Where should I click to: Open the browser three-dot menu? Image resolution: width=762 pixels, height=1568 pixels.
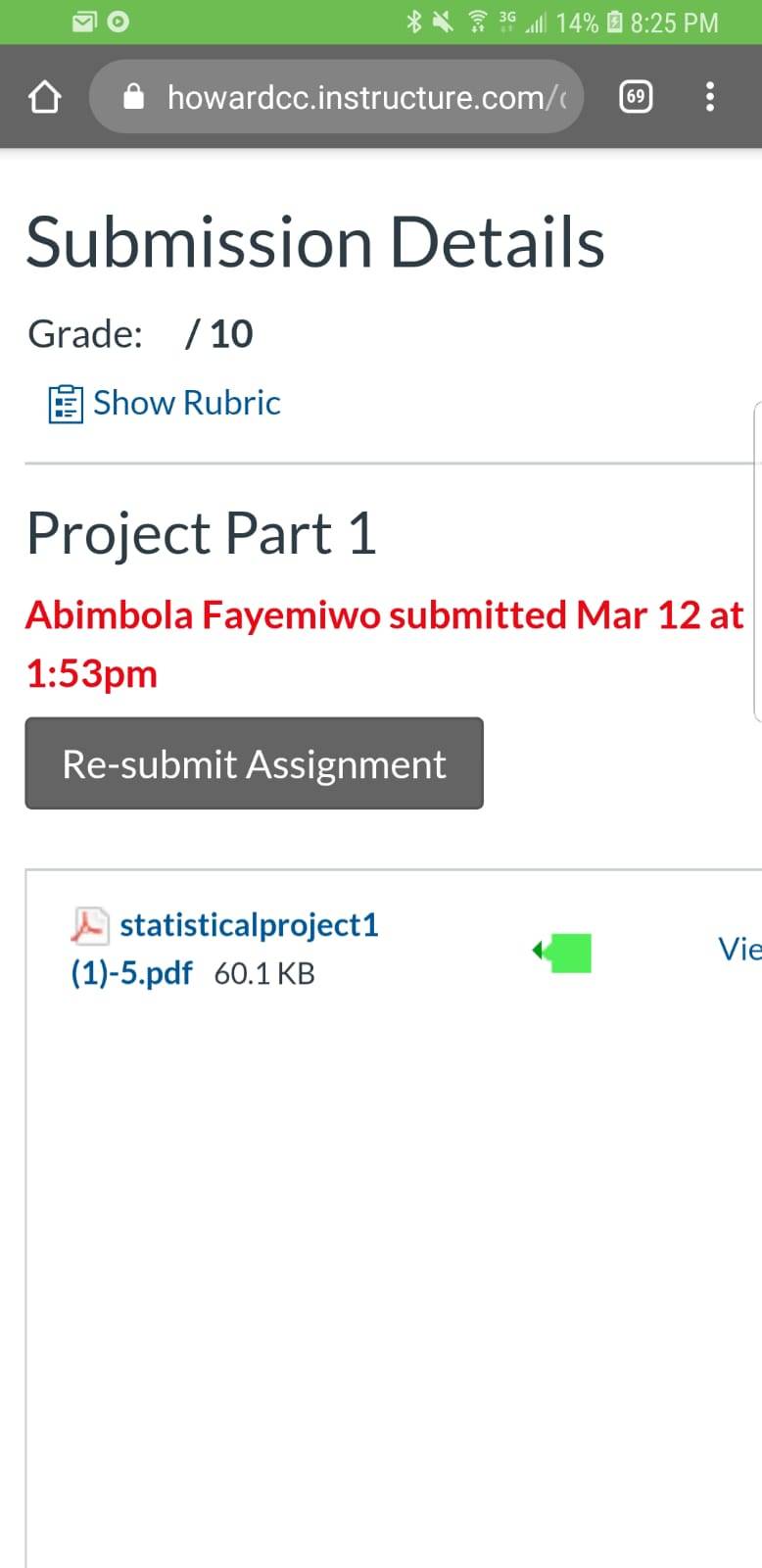click(710, 96)
